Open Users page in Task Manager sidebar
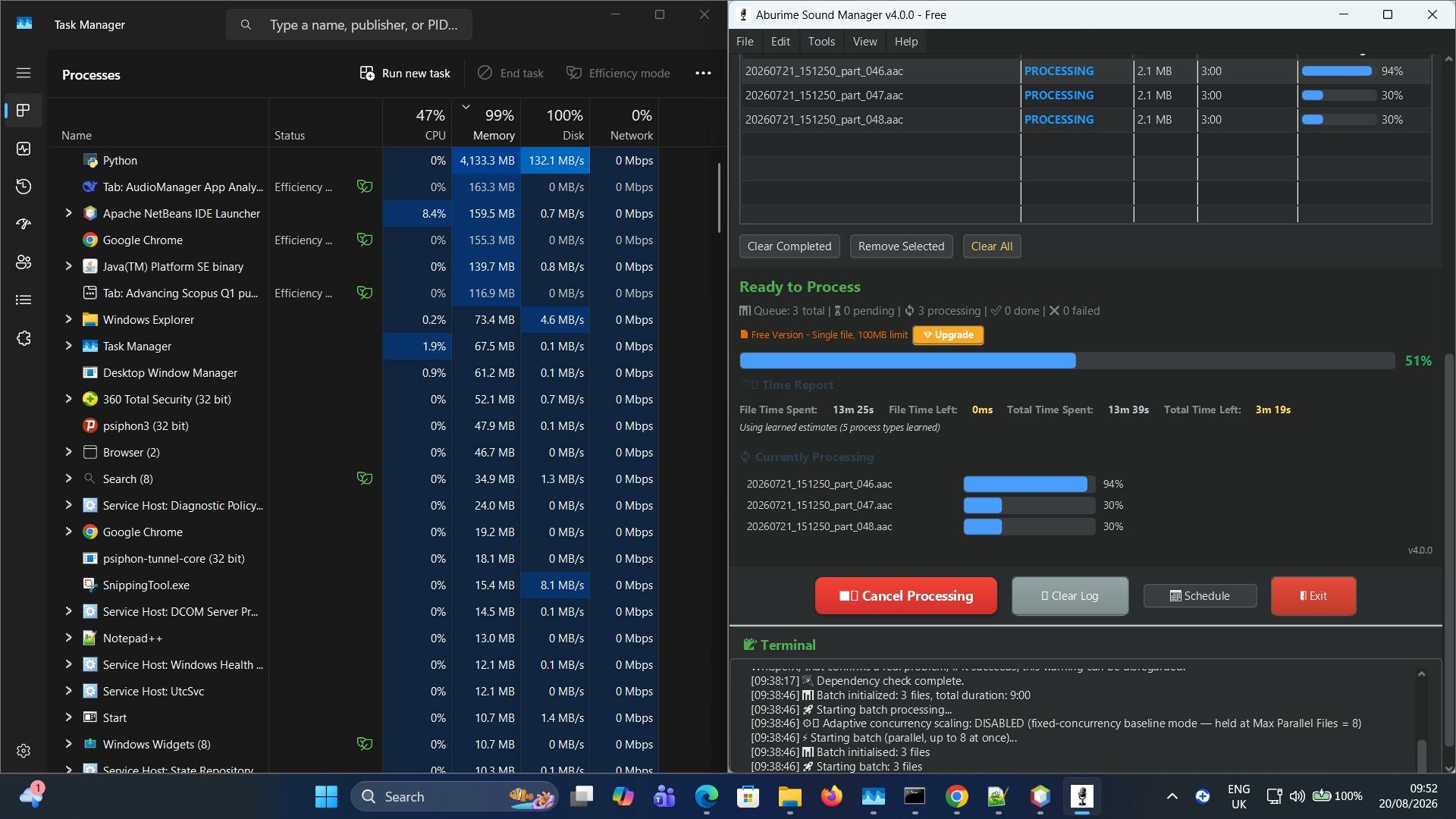 [x=24, y=262]
